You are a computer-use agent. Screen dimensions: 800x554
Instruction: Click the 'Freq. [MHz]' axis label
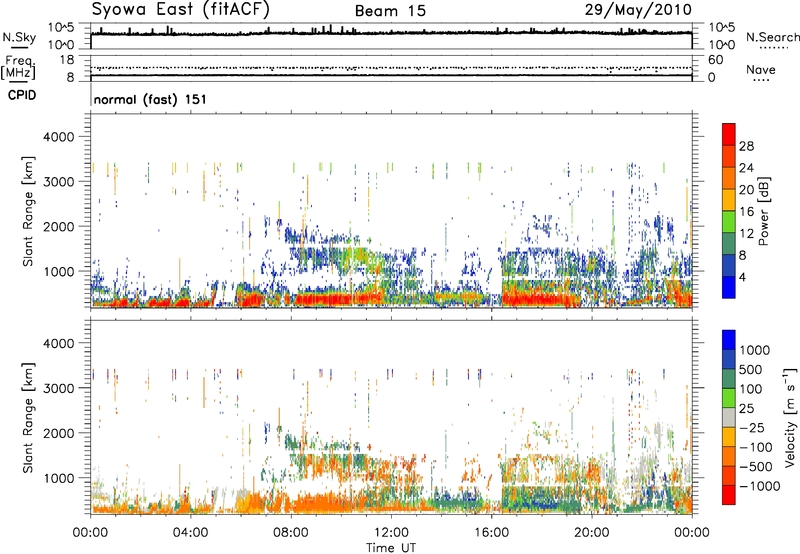tap(18, 67)
